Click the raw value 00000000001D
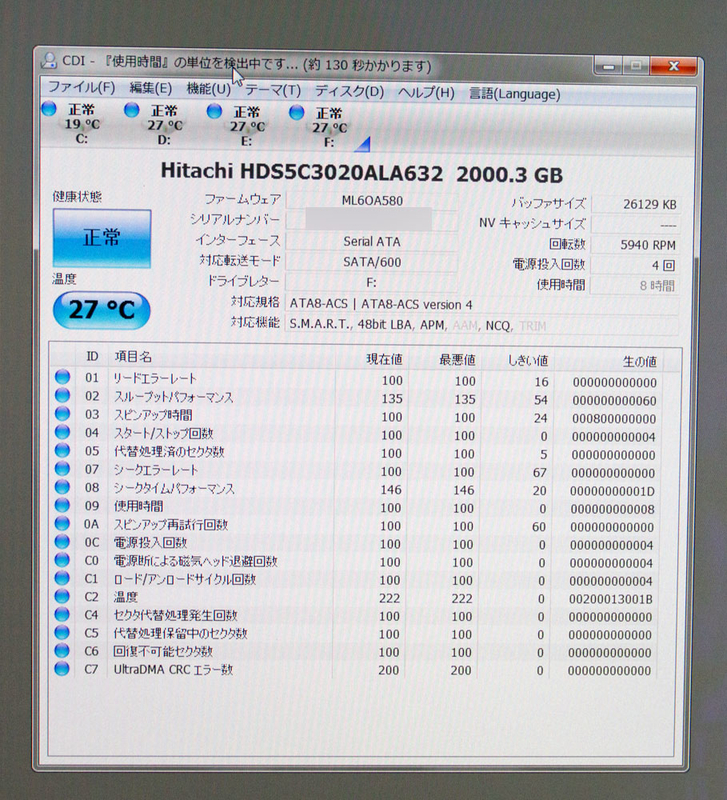 [x=612, y=491]
